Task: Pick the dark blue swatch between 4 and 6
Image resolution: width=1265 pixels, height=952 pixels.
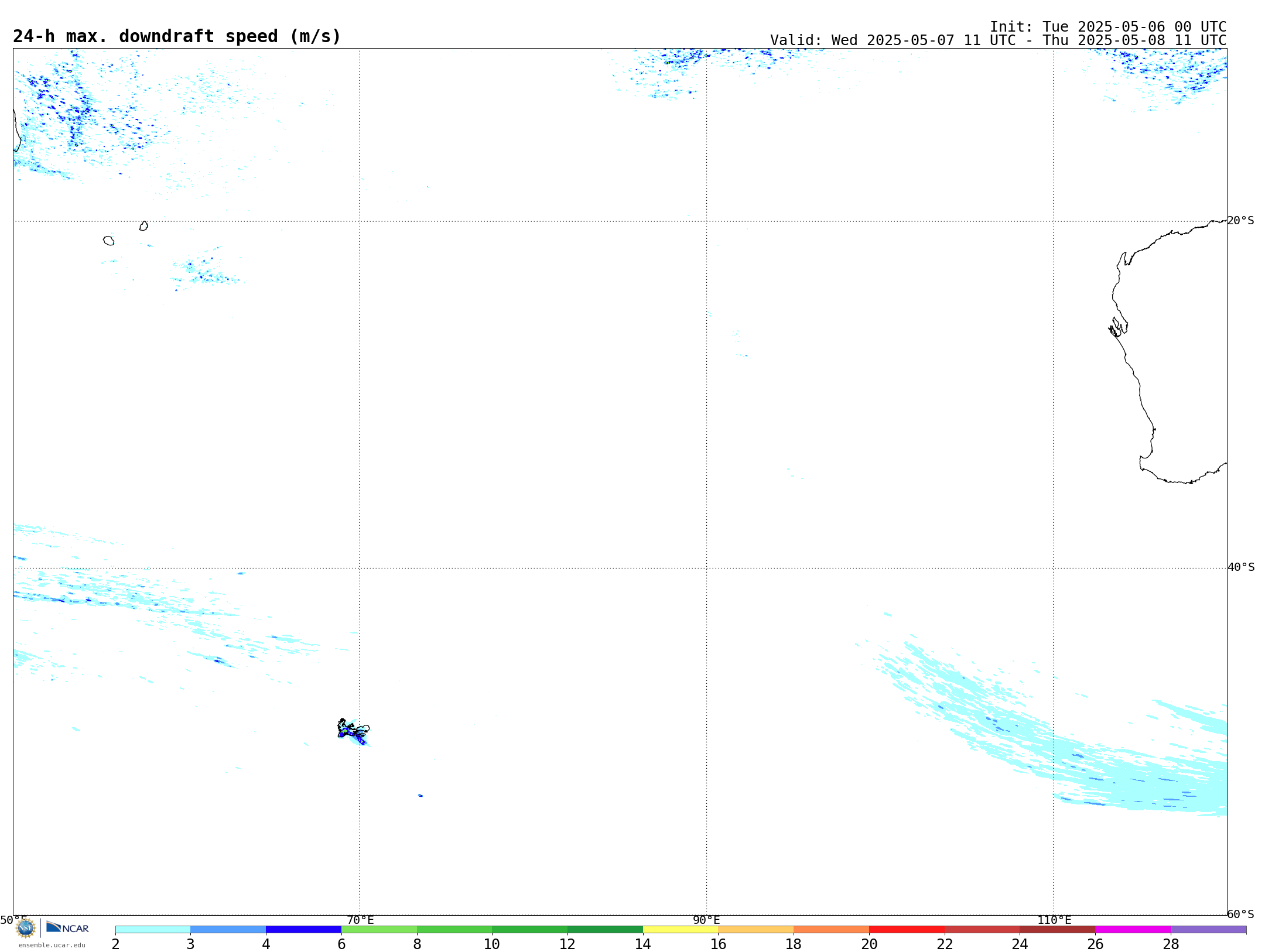Action: tap(303, 930)
